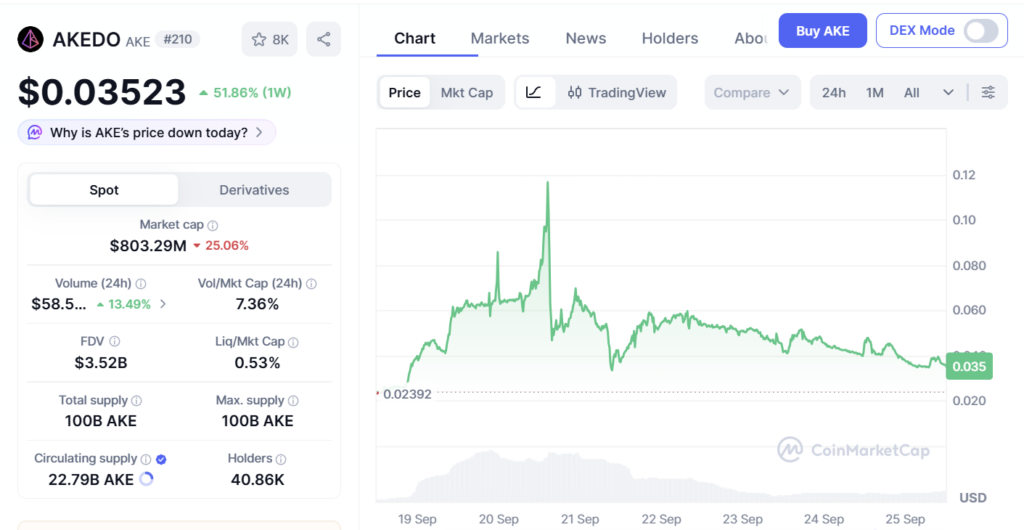Toggle DEX Mode switch
This screenshot has height=530, width=1024.
click(x=981, y=31)
